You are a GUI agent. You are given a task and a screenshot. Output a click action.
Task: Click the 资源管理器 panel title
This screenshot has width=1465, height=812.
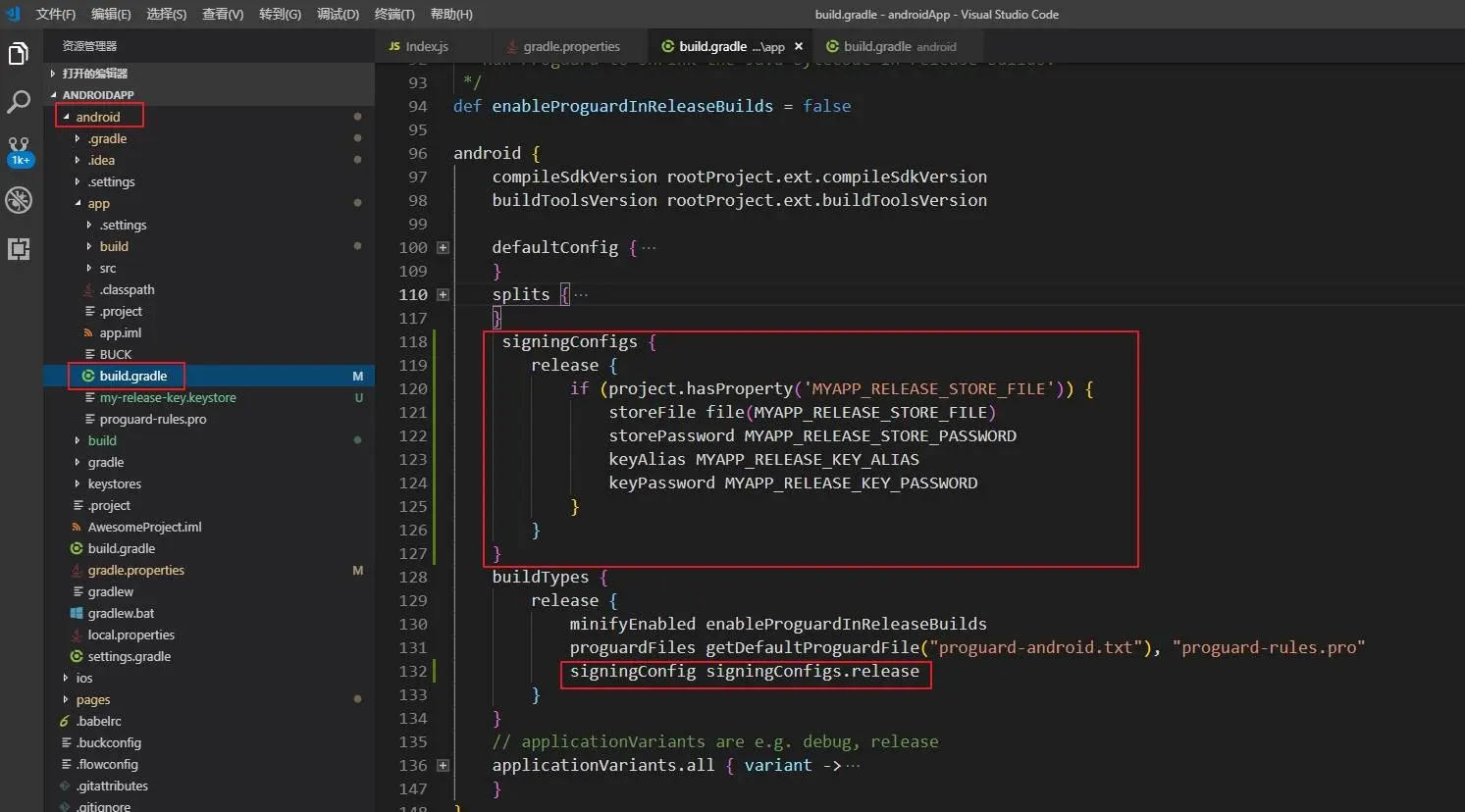[89, 46]
